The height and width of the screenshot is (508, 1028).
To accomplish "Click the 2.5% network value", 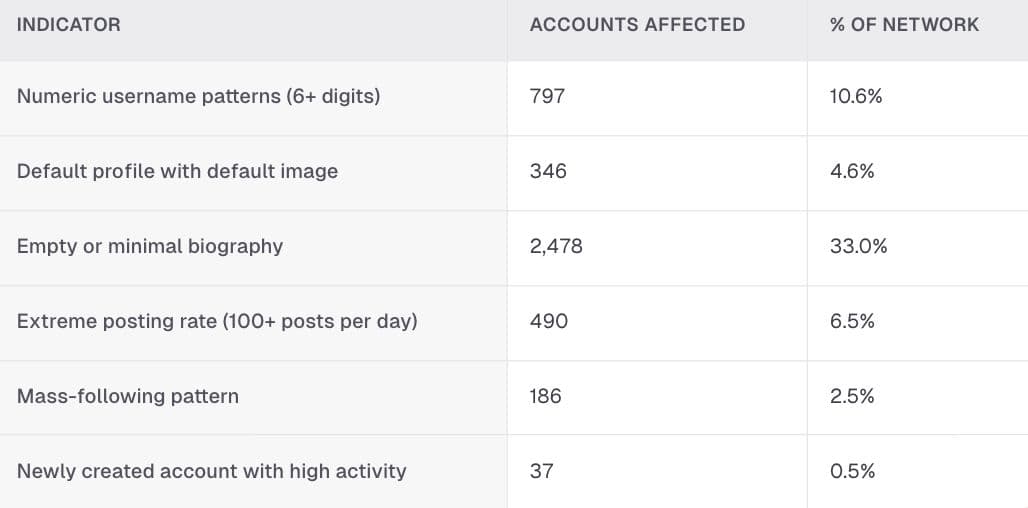I will 852,397.
